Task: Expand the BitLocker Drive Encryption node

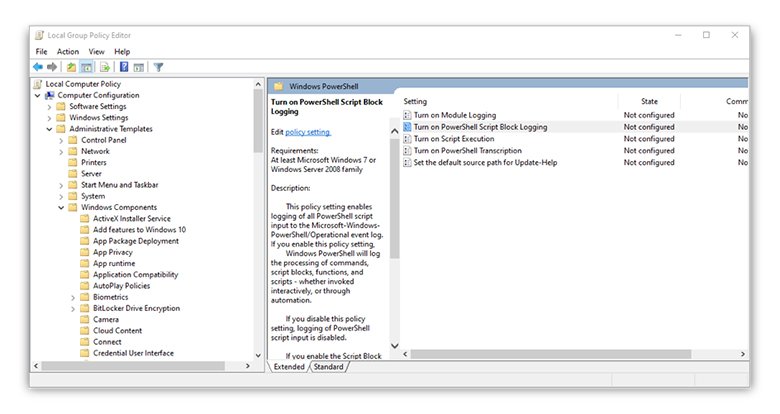Action: (72, 308)
